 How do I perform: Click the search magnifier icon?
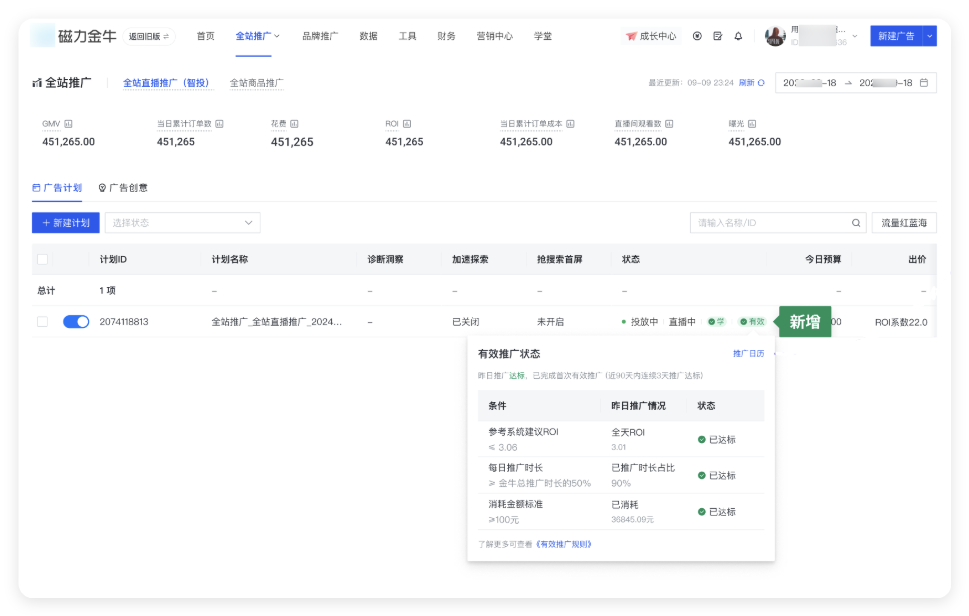(x=856, y=222)
